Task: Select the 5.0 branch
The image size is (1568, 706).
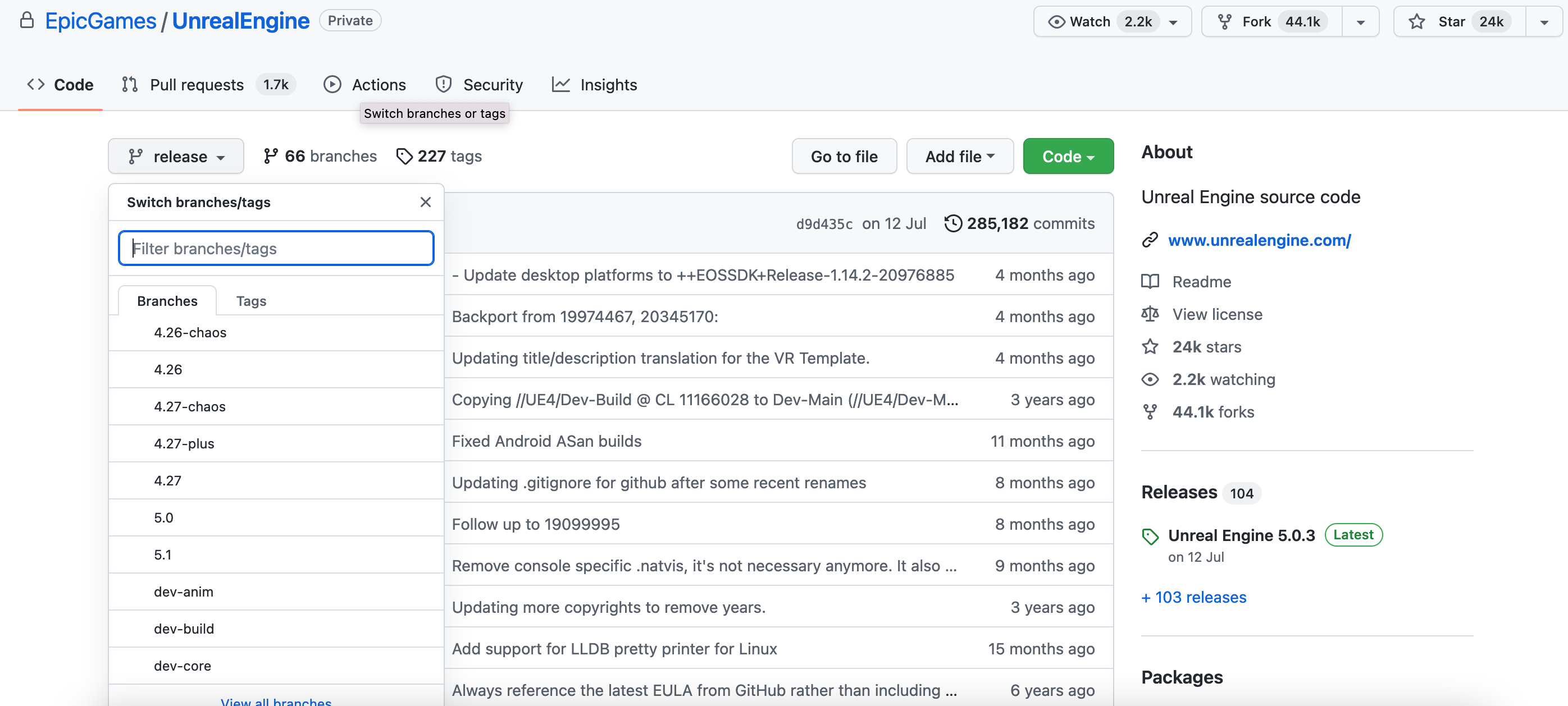Action: tap(276, 518)
